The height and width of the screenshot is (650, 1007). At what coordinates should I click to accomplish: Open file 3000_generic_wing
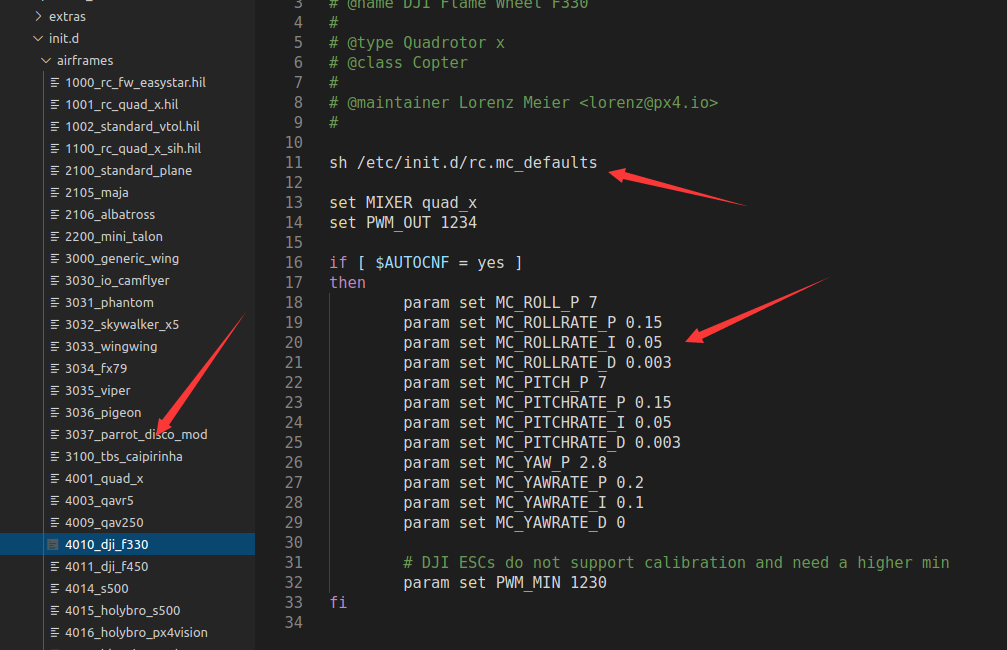[x=122, y=258]
